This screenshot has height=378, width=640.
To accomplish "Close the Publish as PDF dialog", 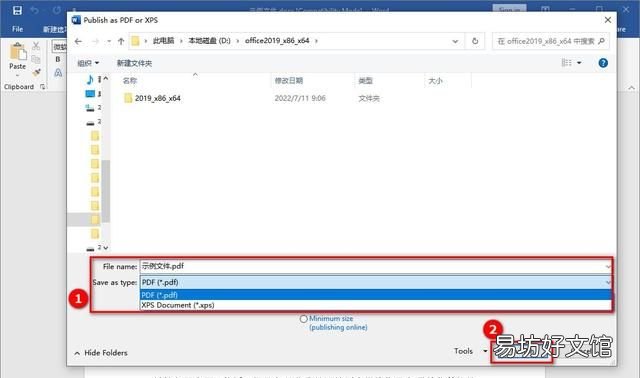I will tap(608, 20).
